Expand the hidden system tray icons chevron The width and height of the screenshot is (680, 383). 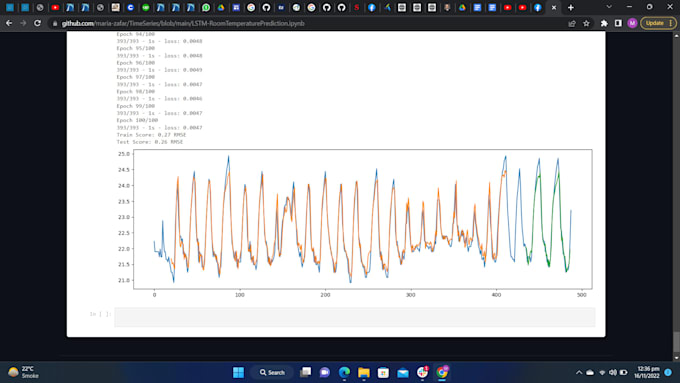[x=579, y=372]
